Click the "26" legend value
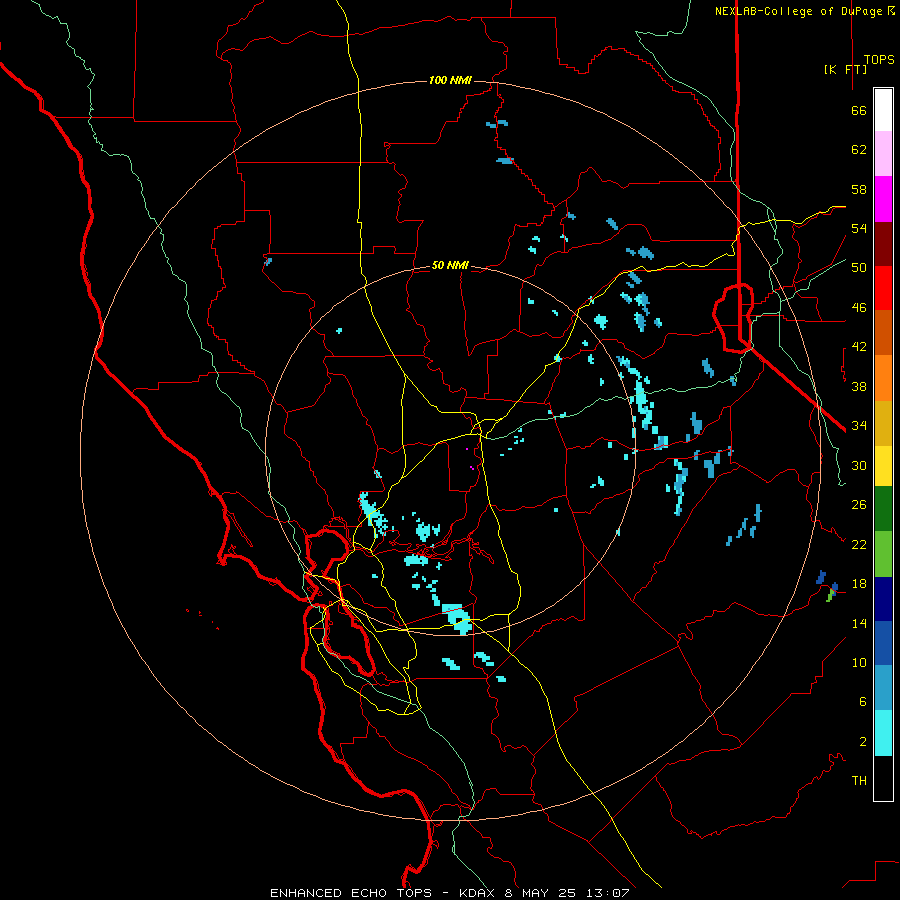The image size is (900, 900). 859,505
